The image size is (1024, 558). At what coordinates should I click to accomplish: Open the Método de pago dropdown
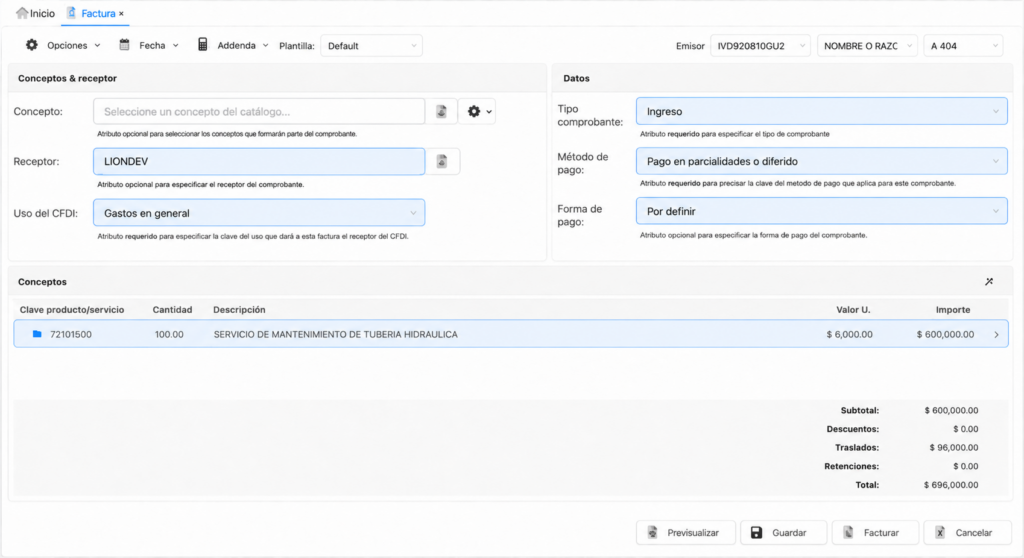[x=822, y=161]
